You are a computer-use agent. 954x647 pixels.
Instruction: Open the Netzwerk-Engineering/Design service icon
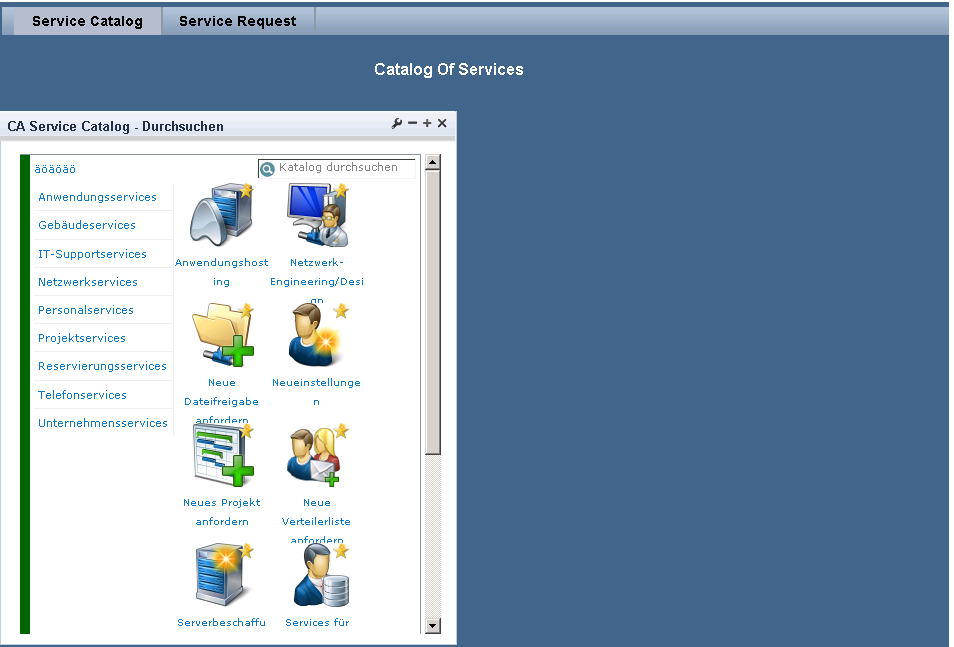click(317, 214)
